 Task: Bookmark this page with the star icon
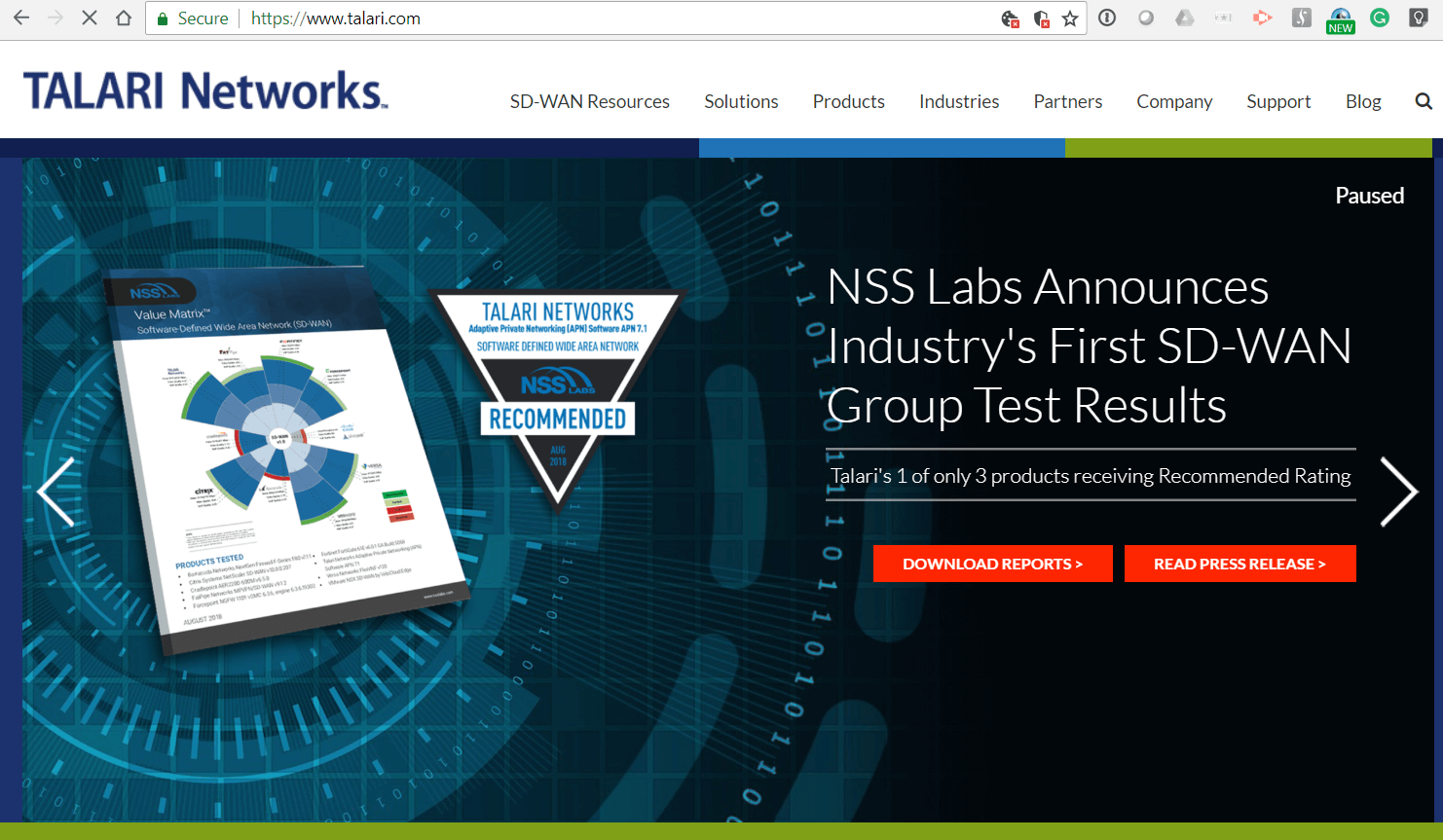click(x=1070, y=18)
